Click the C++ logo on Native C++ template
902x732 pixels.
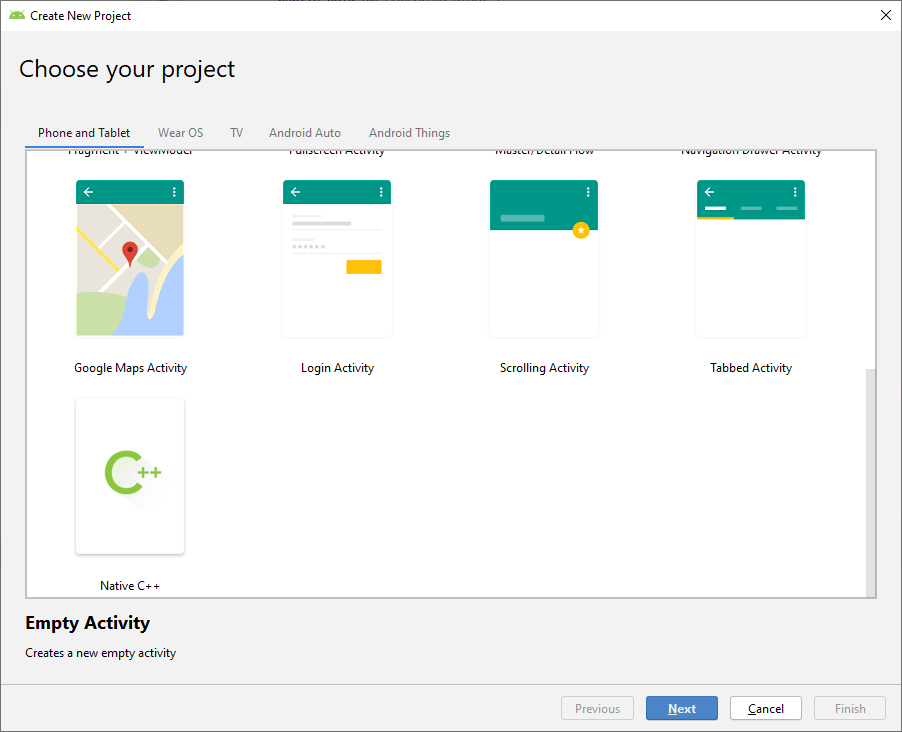(x=129, y=472)
